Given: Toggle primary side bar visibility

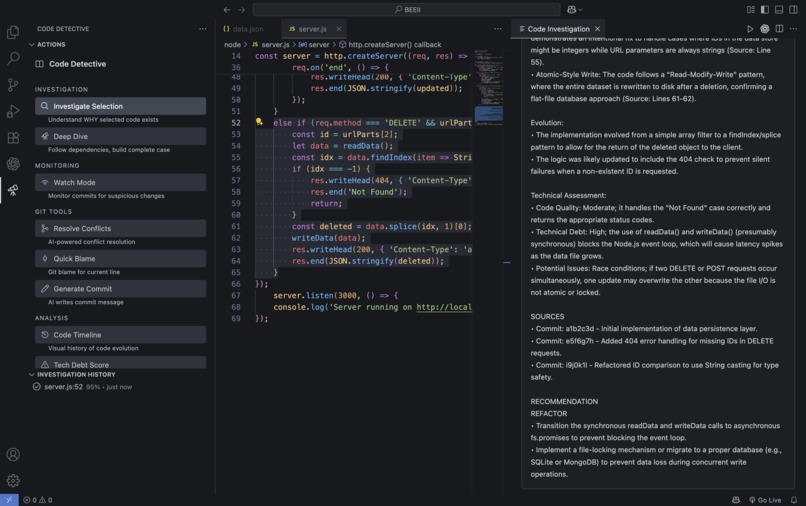Looking at the screenshot, I should [x=765, y=9].
